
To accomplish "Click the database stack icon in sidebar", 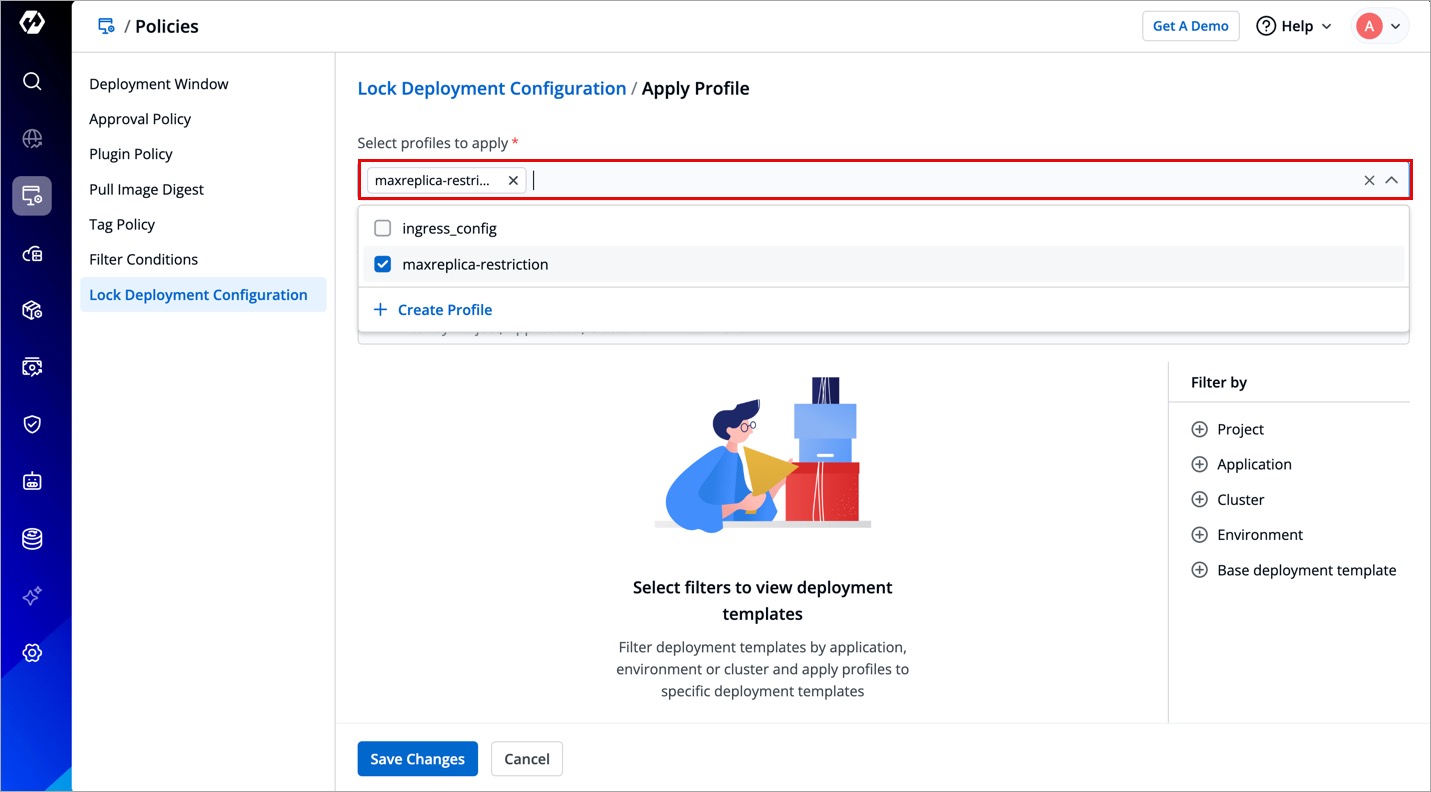I will coord(32,539).
